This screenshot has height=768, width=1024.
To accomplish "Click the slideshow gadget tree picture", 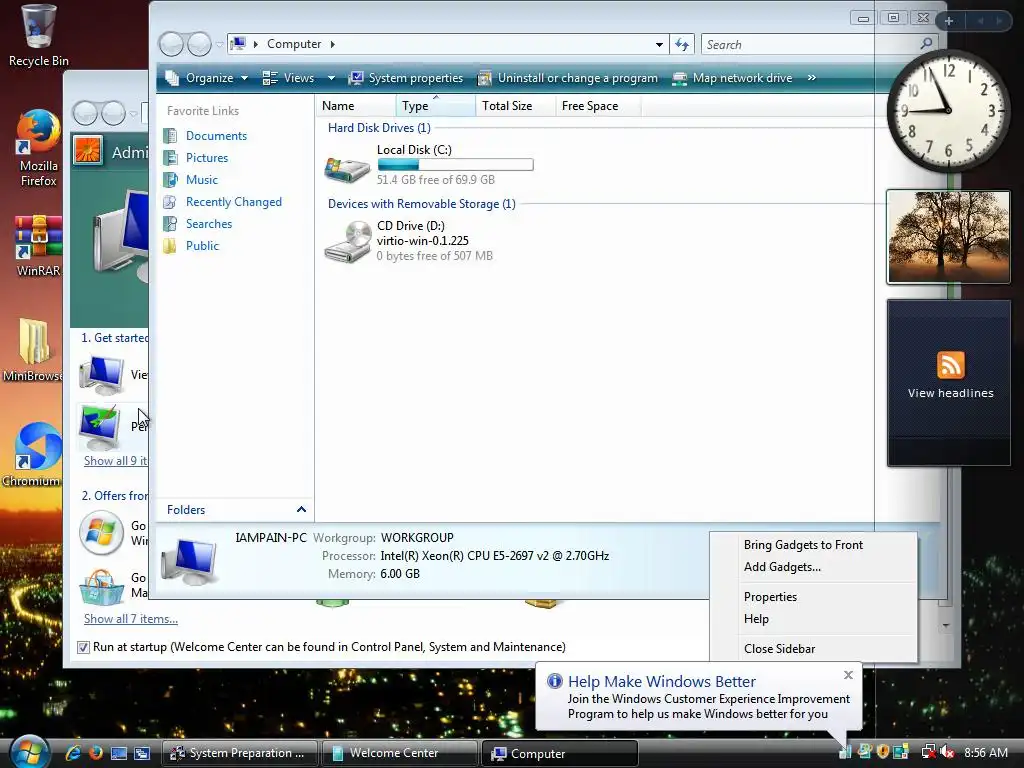I will coord(948,237).
